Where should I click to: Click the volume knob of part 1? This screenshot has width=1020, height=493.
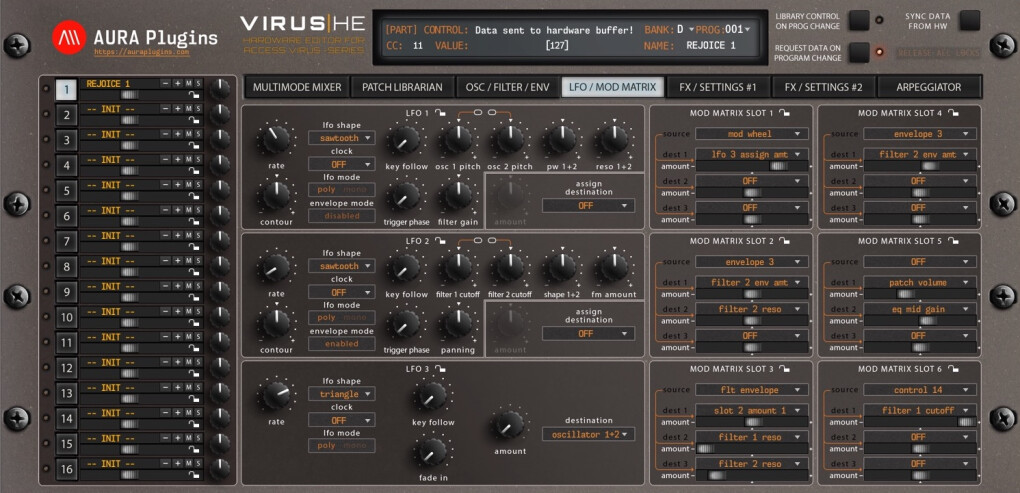(220, 89)
